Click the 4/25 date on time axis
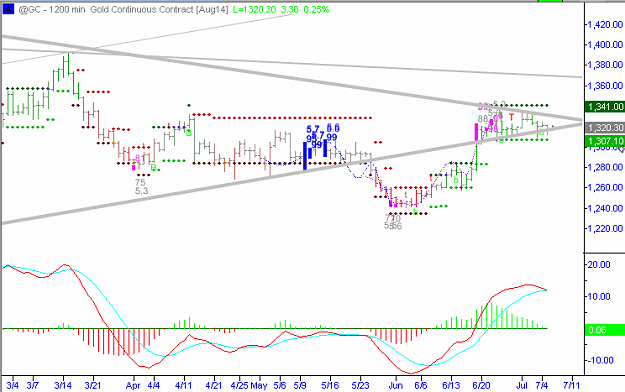 pos(240,386)
